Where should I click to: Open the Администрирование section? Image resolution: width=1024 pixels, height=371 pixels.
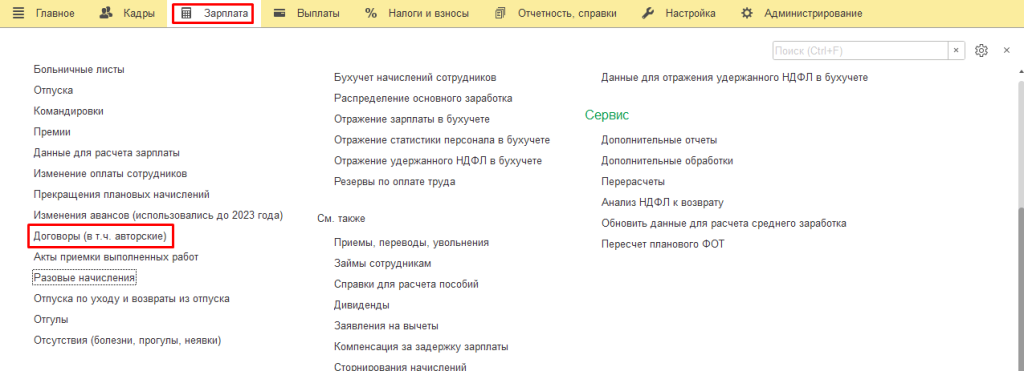[813, 13]
